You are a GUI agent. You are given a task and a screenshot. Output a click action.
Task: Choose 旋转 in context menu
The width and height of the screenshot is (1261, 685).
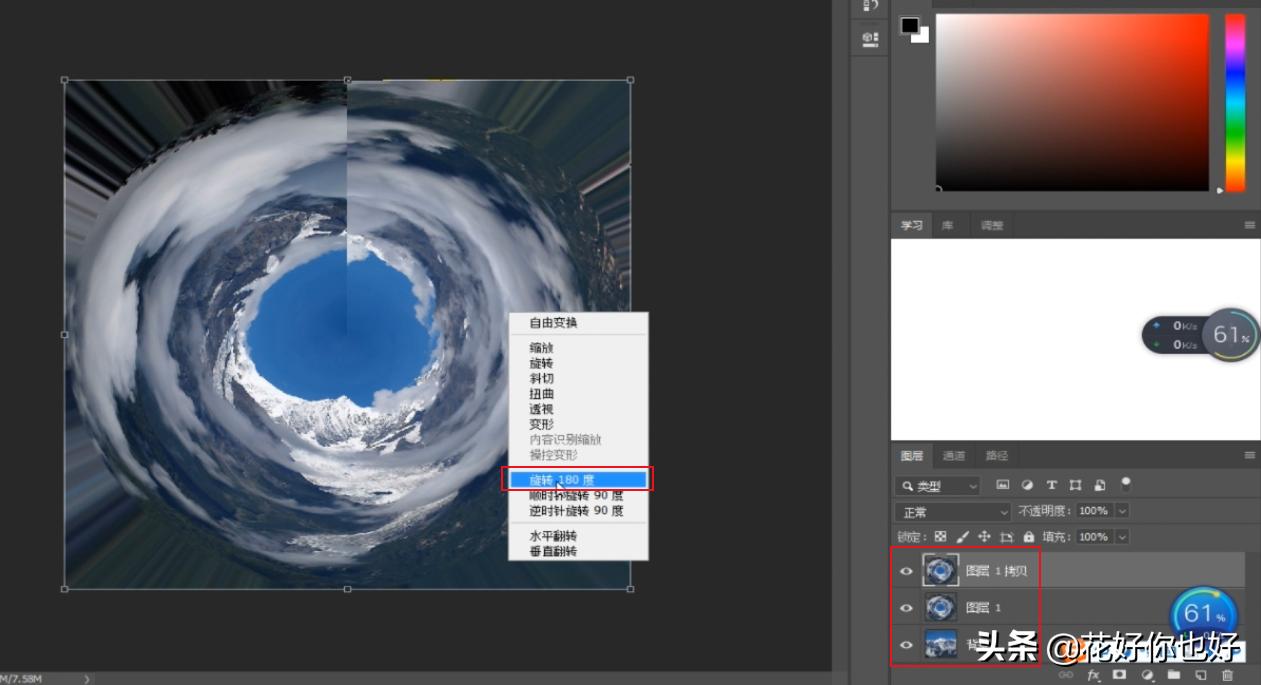pyautogui.click(x=578, y=363)
